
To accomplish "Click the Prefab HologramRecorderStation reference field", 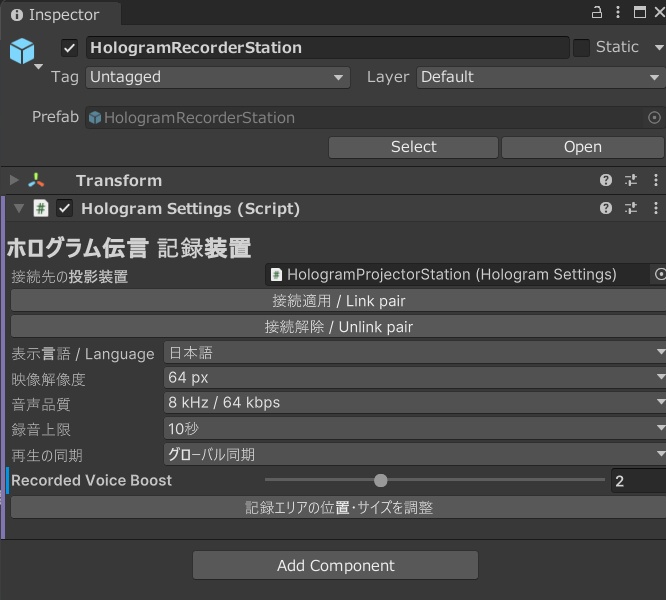I will (365, 118).
